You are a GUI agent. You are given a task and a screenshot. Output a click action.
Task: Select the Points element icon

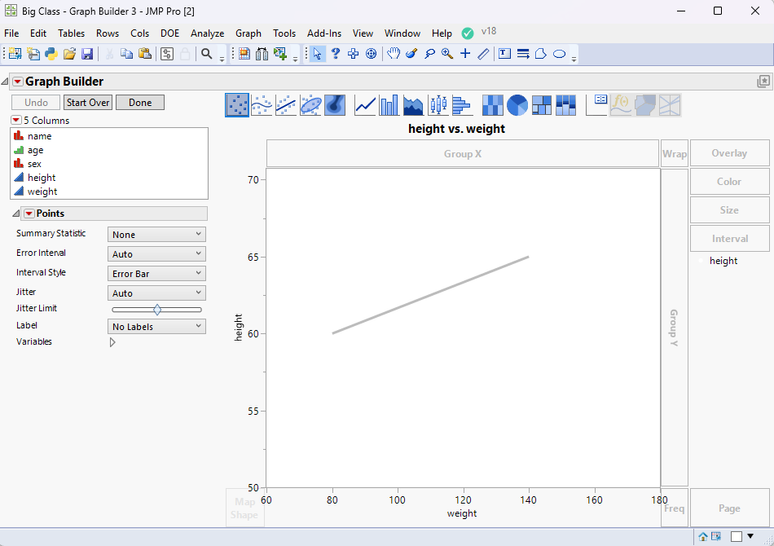pyautogui.click(x=237, y=105)
